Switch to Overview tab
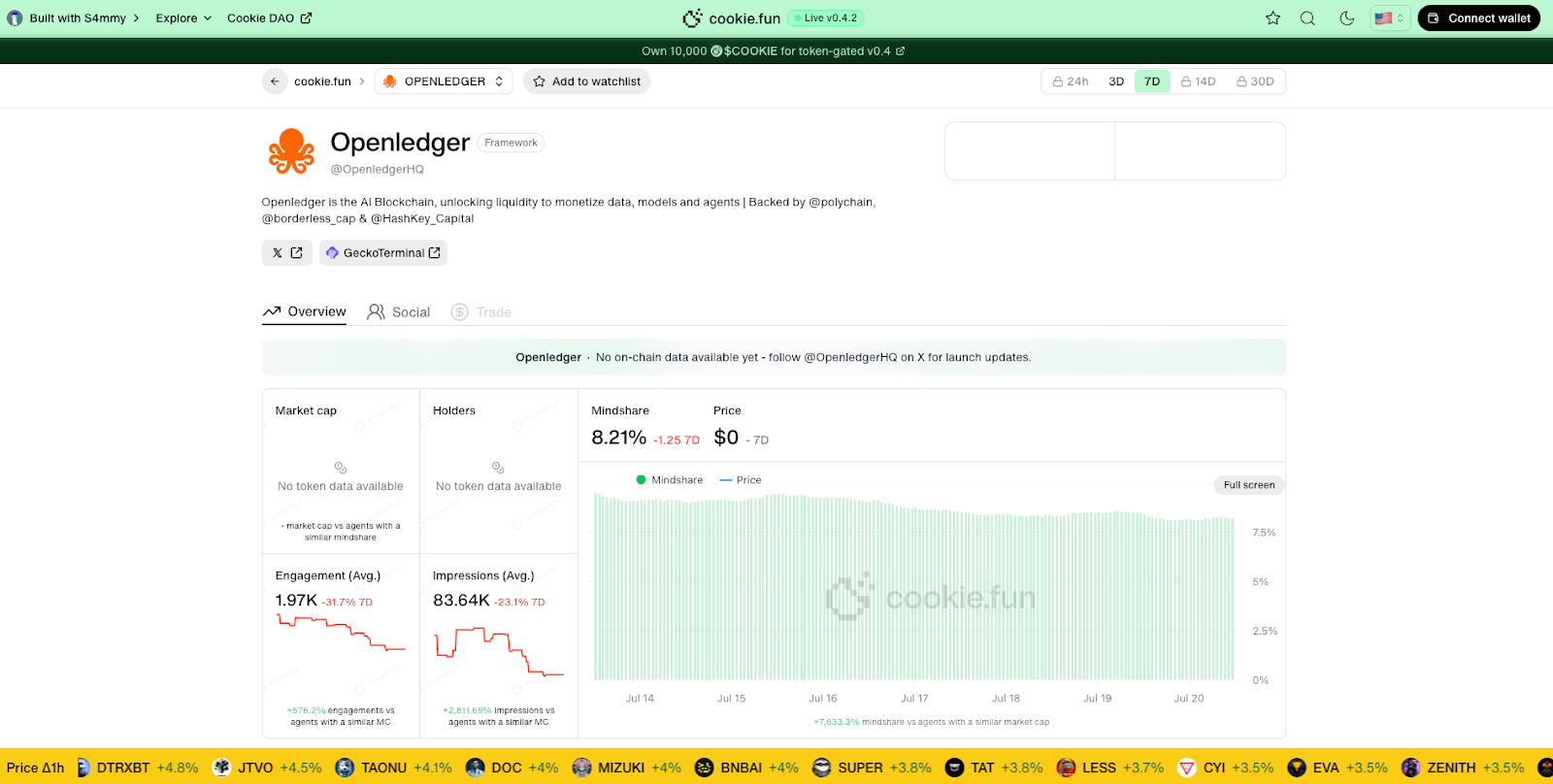 [304, 311]
